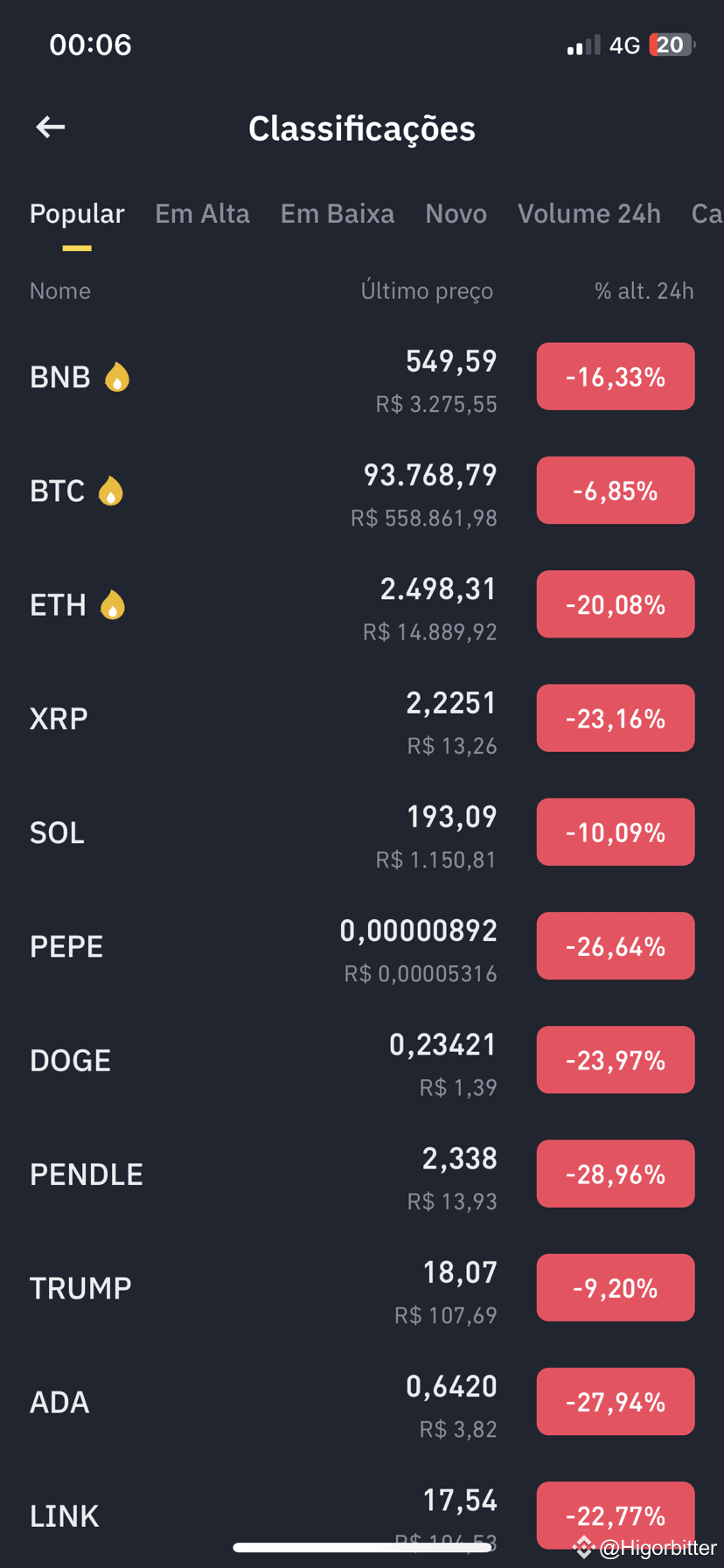724x1568 pixels.
Task: Tap the @Higorbitter watermark text
Action: 658,1548
